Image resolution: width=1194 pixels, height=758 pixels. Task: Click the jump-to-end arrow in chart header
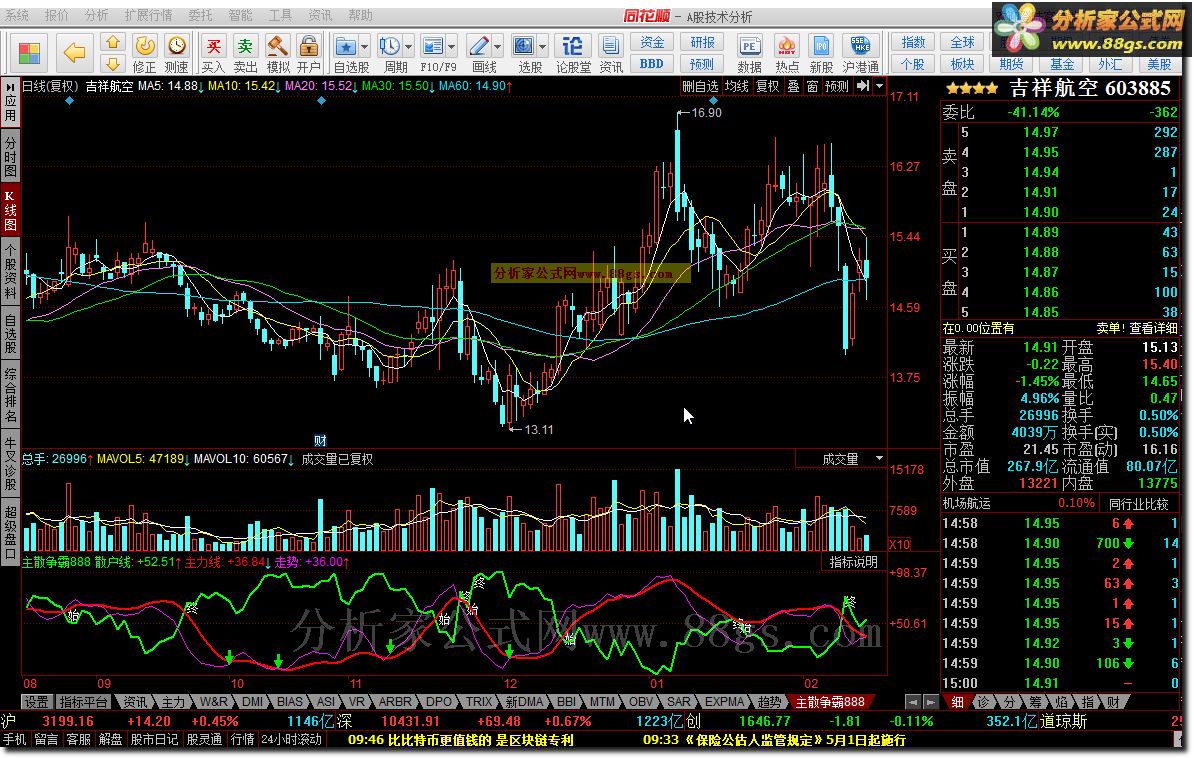pyautogui.click(x=863, y=86)
